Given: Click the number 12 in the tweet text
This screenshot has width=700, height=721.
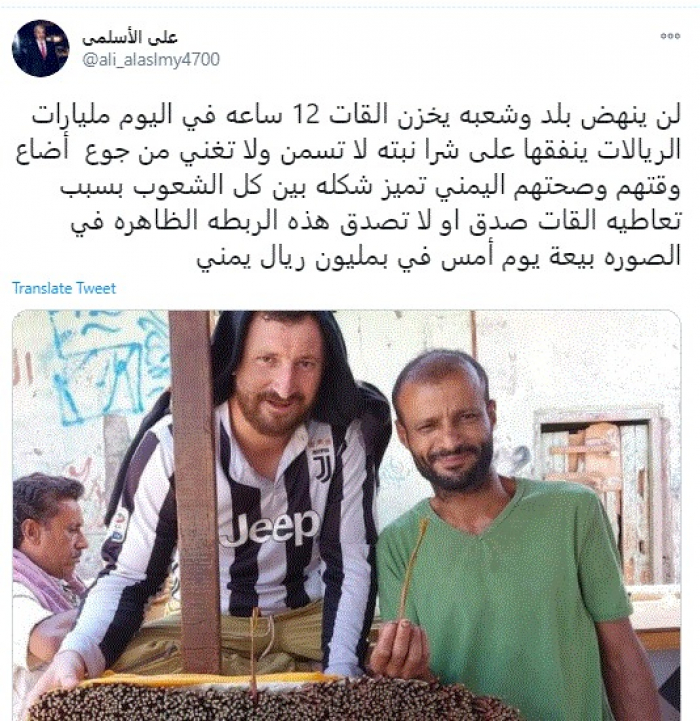Looking at the screenshot, I should pyautogui.click(x=306, y=114).
